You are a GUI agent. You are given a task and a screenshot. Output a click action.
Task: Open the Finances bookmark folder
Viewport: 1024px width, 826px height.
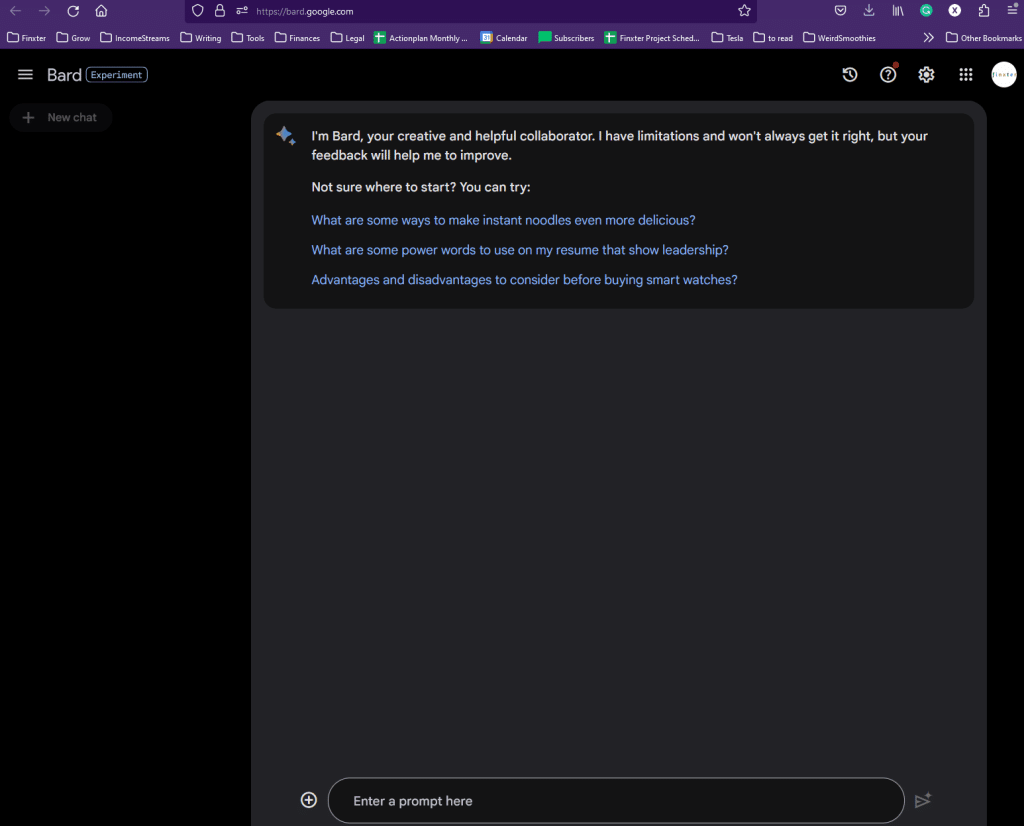297,38
